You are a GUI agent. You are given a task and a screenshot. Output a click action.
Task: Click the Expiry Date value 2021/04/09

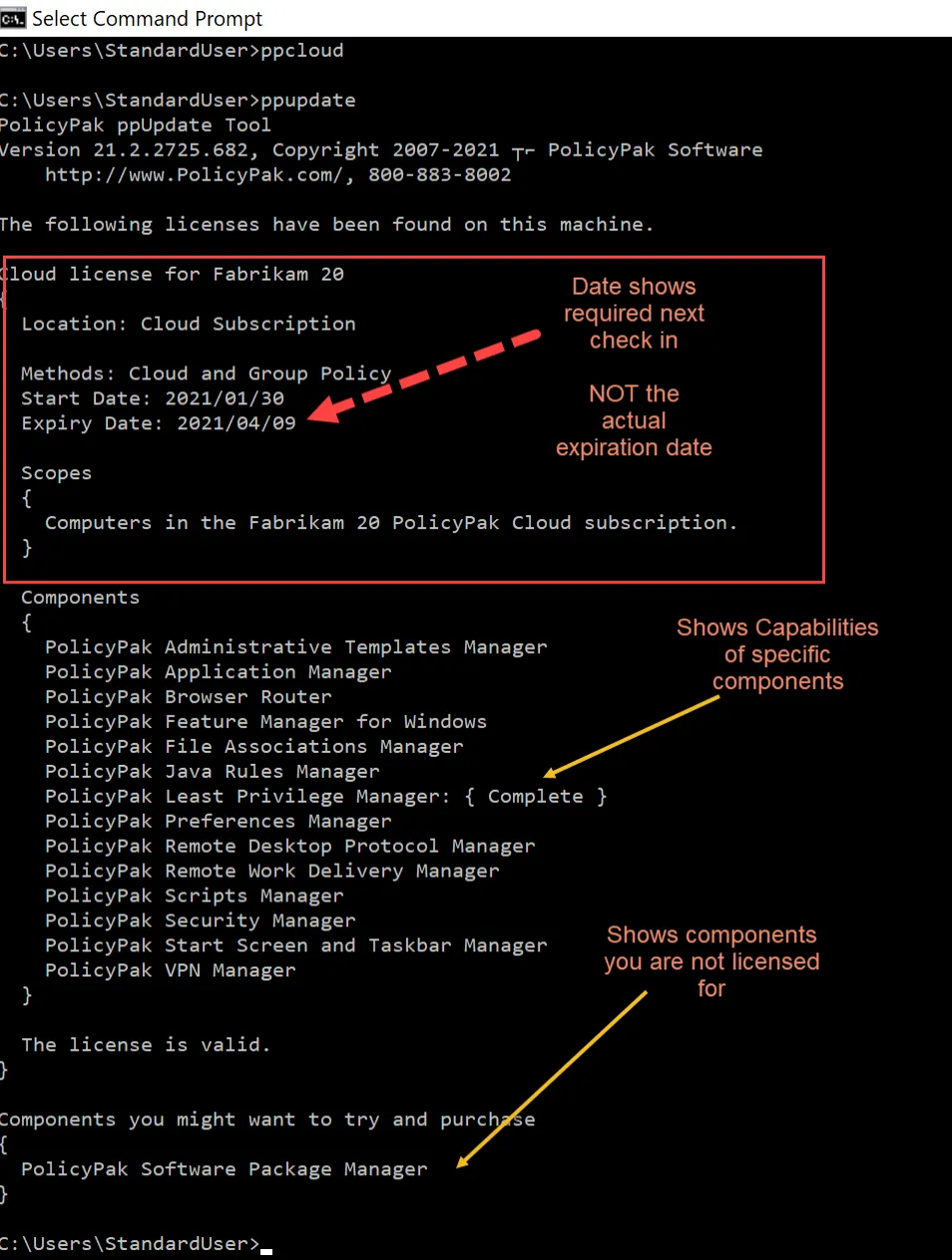[x=237, y=423]
